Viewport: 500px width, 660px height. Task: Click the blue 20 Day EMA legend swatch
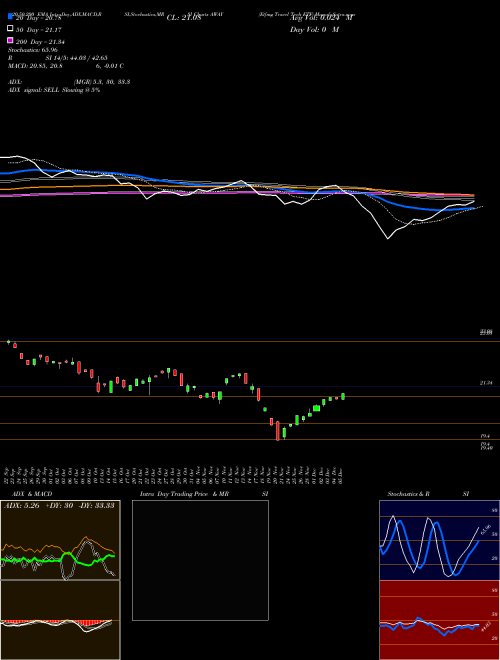pos(10,17)
